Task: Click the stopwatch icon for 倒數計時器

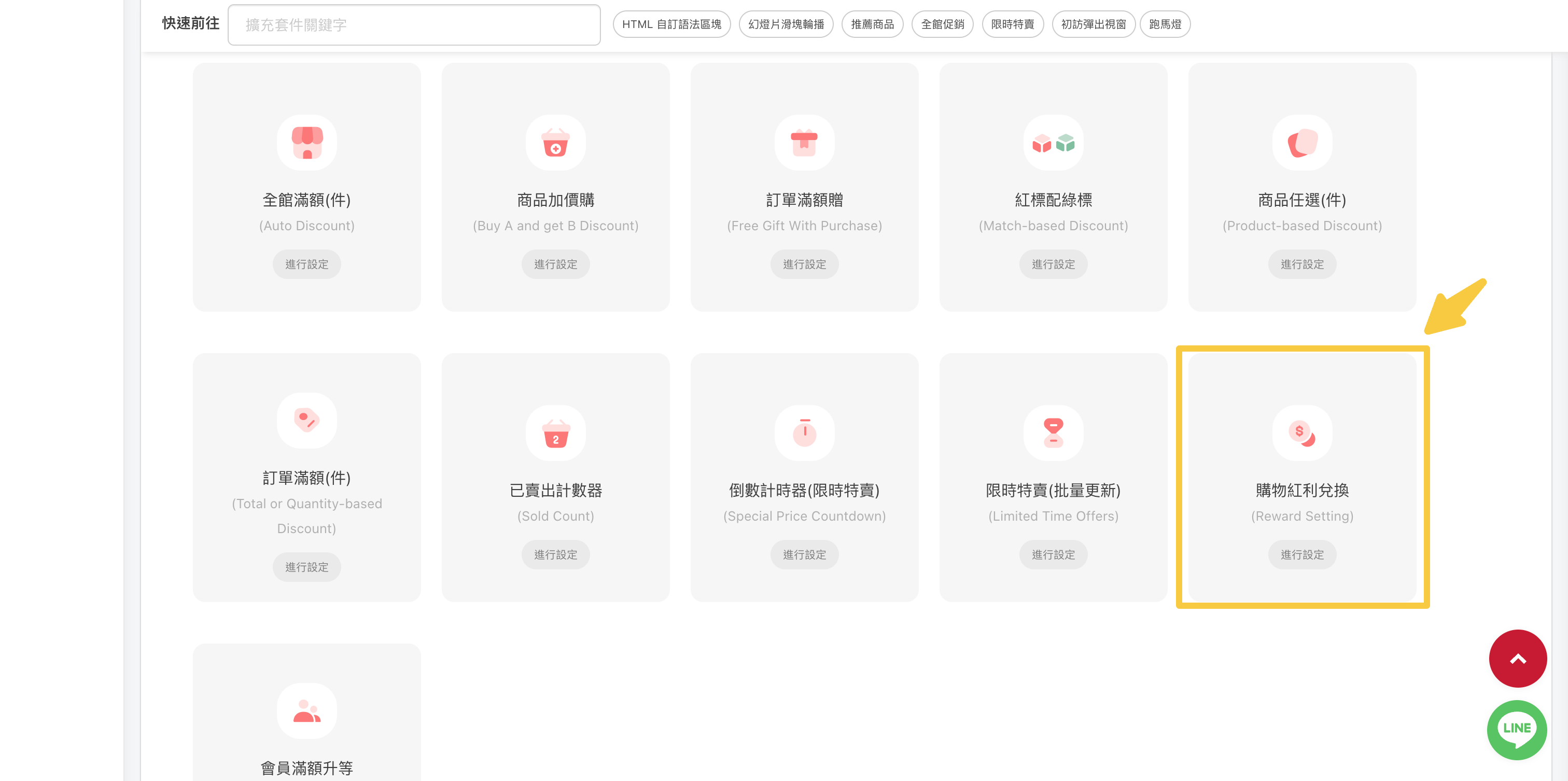Action: click(804, 433)
